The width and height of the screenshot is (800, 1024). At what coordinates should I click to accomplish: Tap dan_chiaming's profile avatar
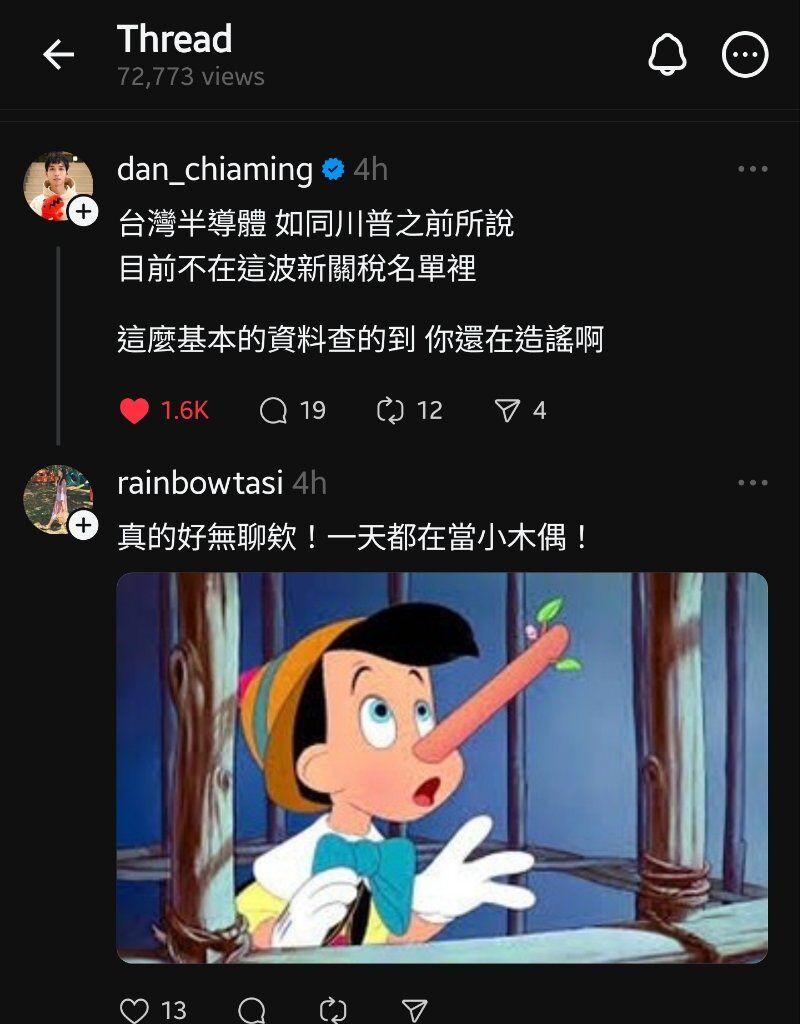pyautogui.click(x=57, y=187)
